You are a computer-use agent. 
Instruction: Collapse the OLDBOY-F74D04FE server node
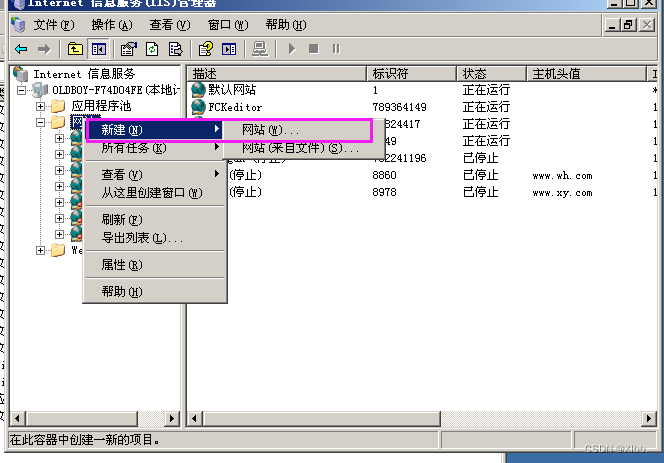point(21,90)
